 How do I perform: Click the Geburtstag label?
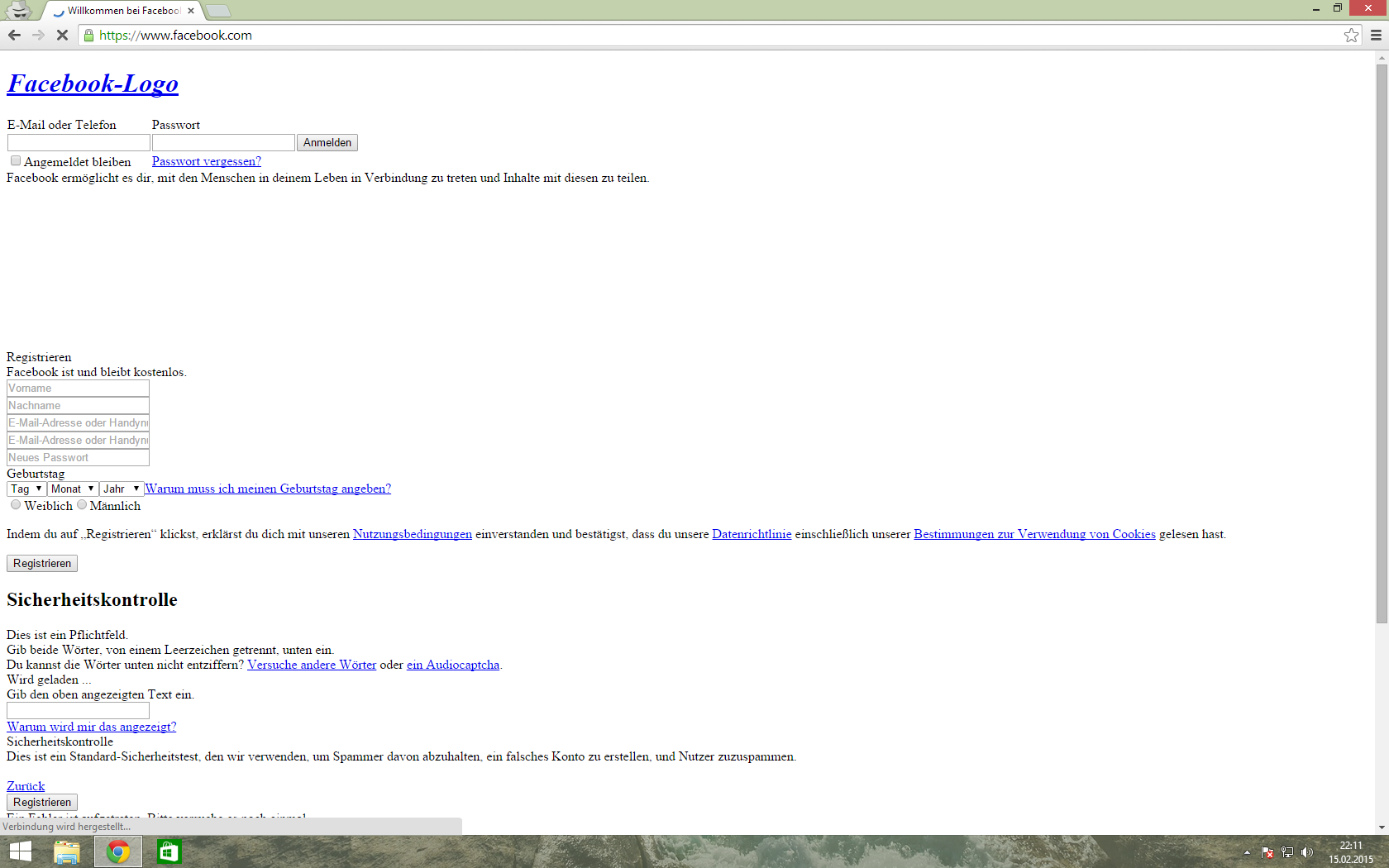click(x=36, y=474)
